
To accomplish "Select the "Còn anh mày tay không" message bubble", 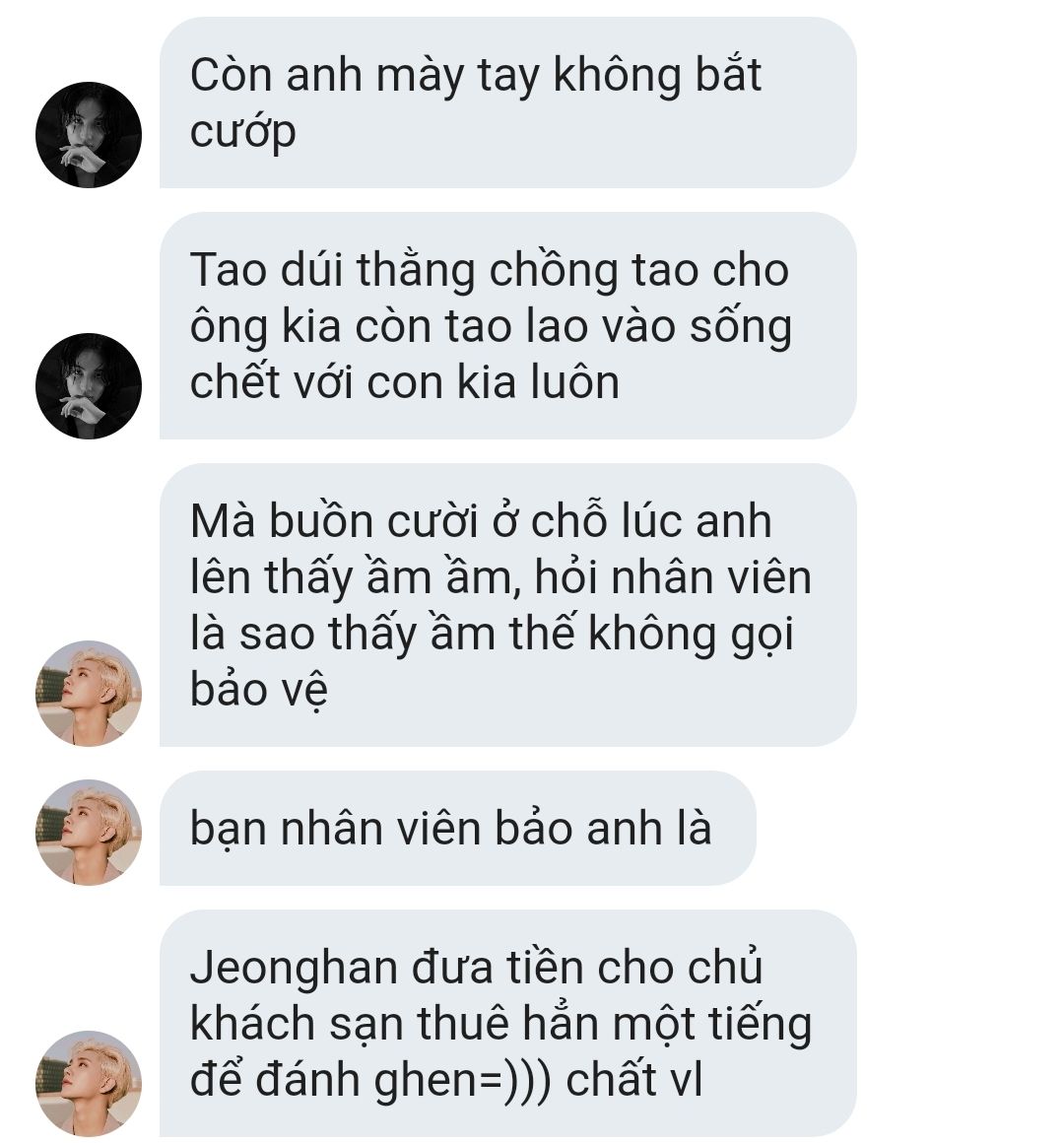I will tap(508, 102).
